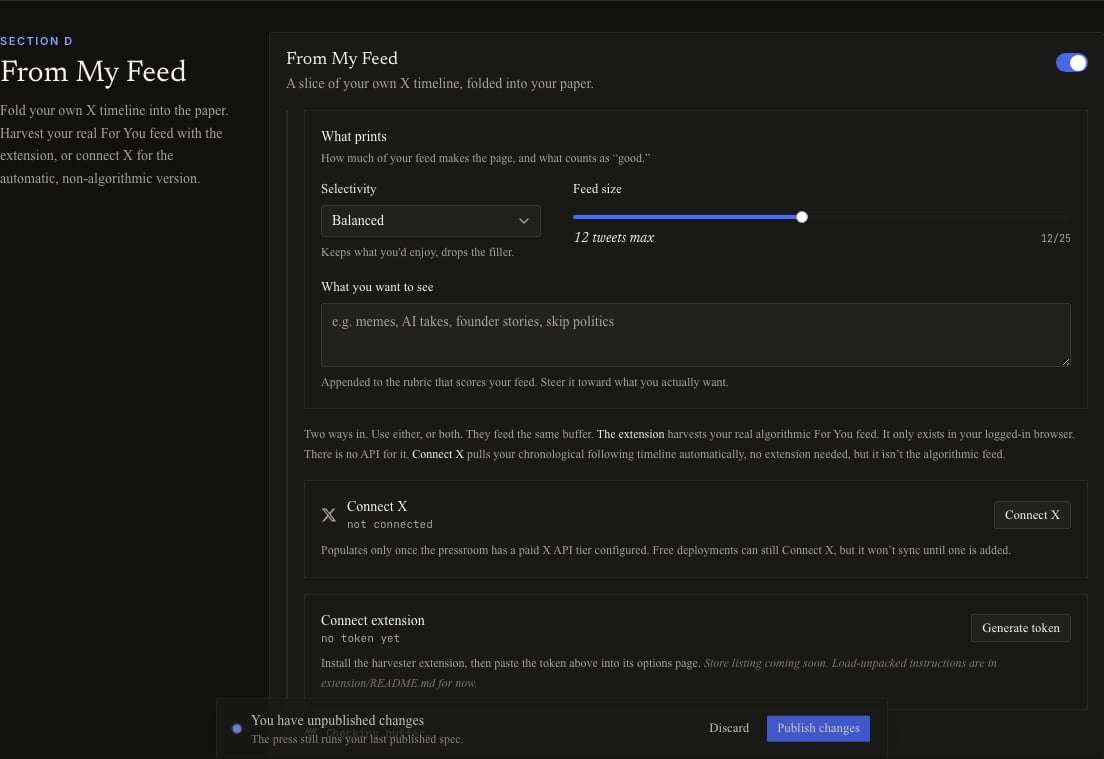This screenshot has height=759, width=1104.
Task: Click the 'Selectivity' label
Action: click(x=349, y=189)
